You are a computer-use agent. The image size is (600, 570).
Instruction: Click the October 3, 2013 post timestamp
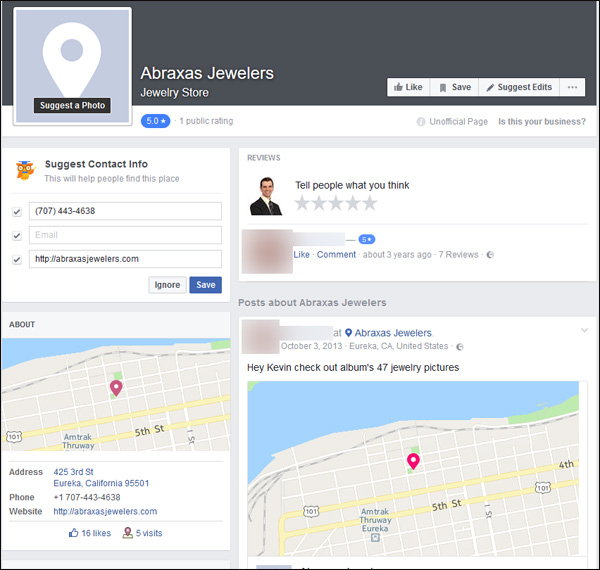click(311, 346)
